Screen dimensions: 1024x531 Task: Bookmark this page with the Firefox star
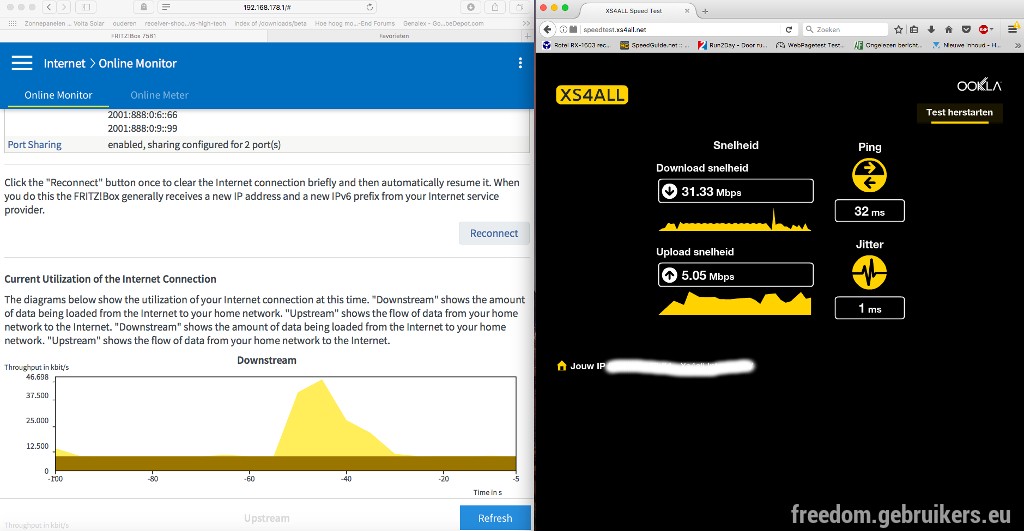tap(899, 29)
